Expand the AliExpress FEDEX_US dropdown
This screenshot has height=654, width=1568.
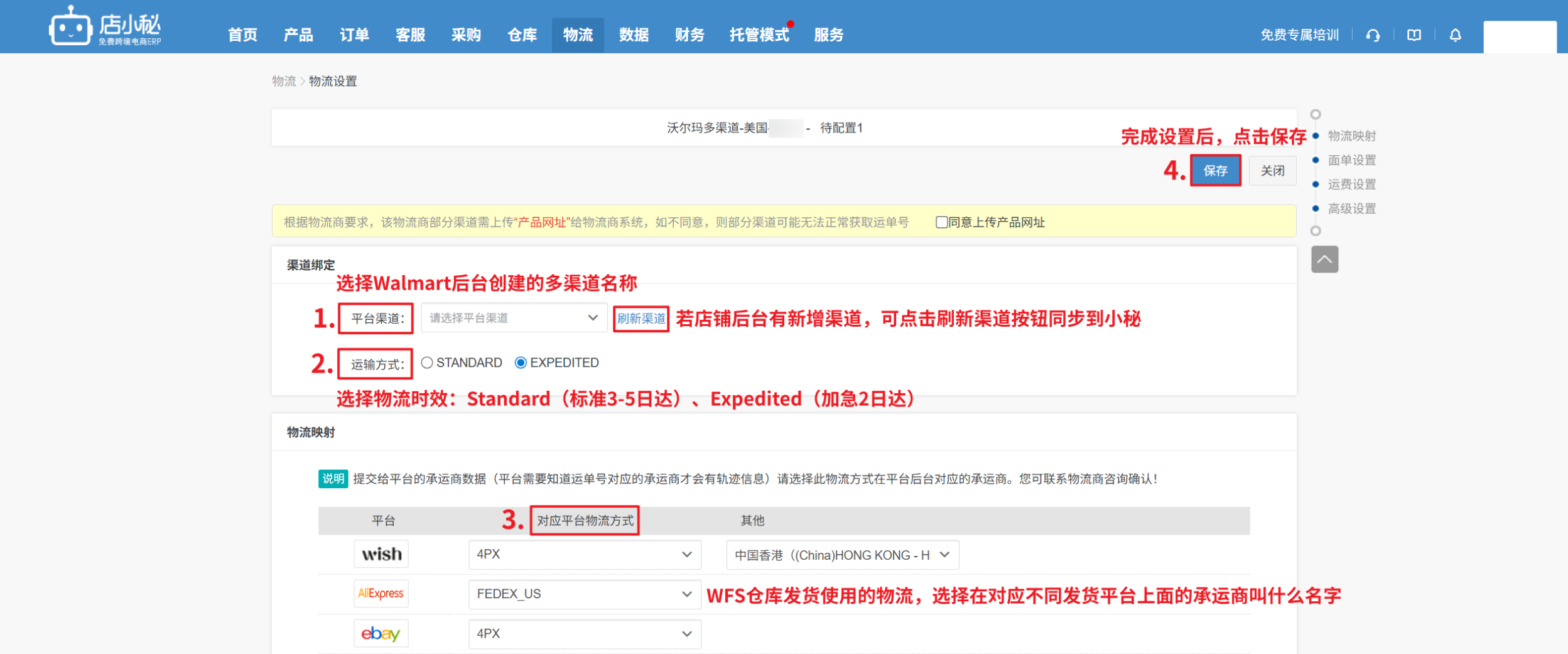[x=584, y=594]
